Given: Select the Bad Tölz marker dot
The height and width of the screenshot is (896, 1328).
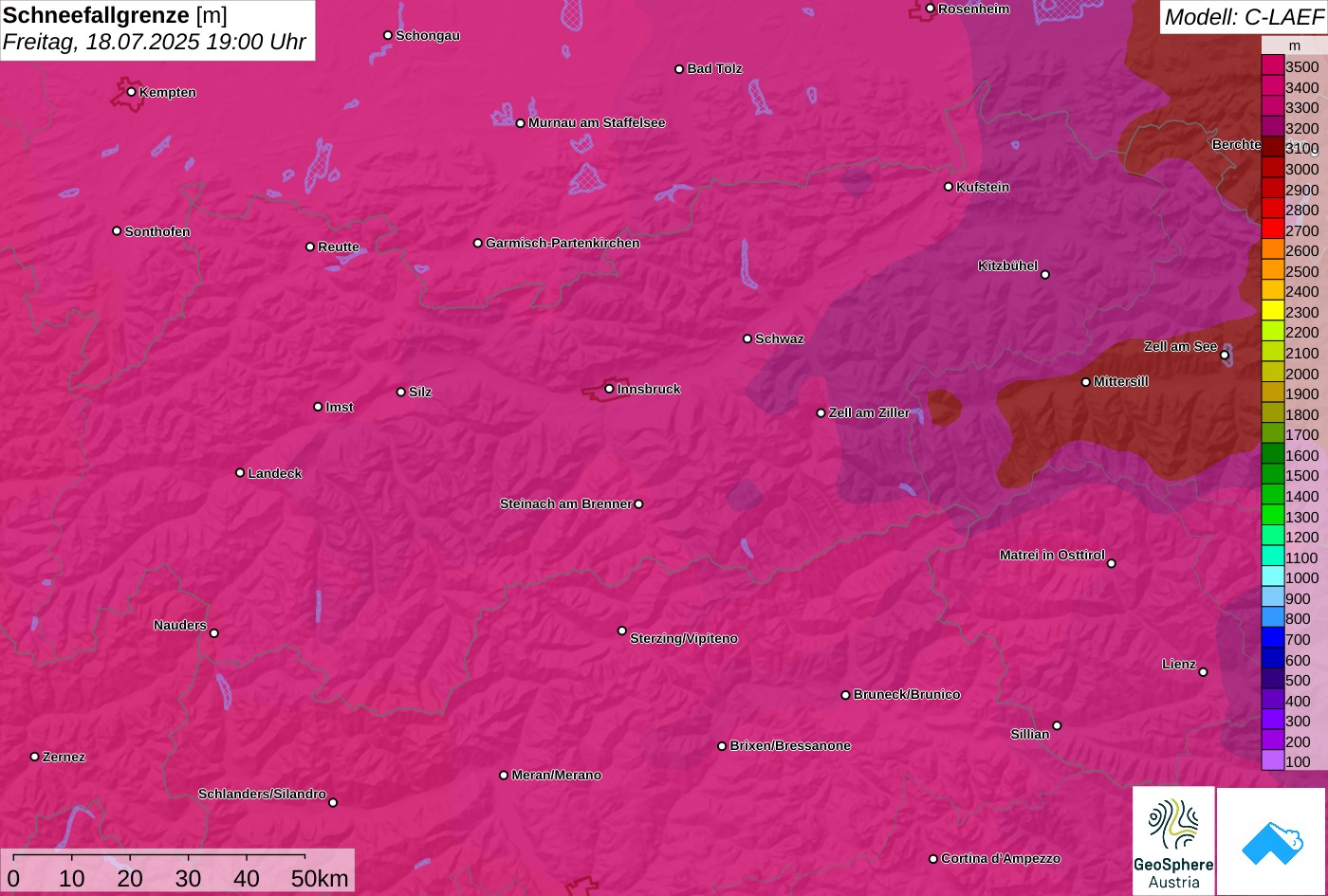Looking at the screenshot, I should point(679,69).
